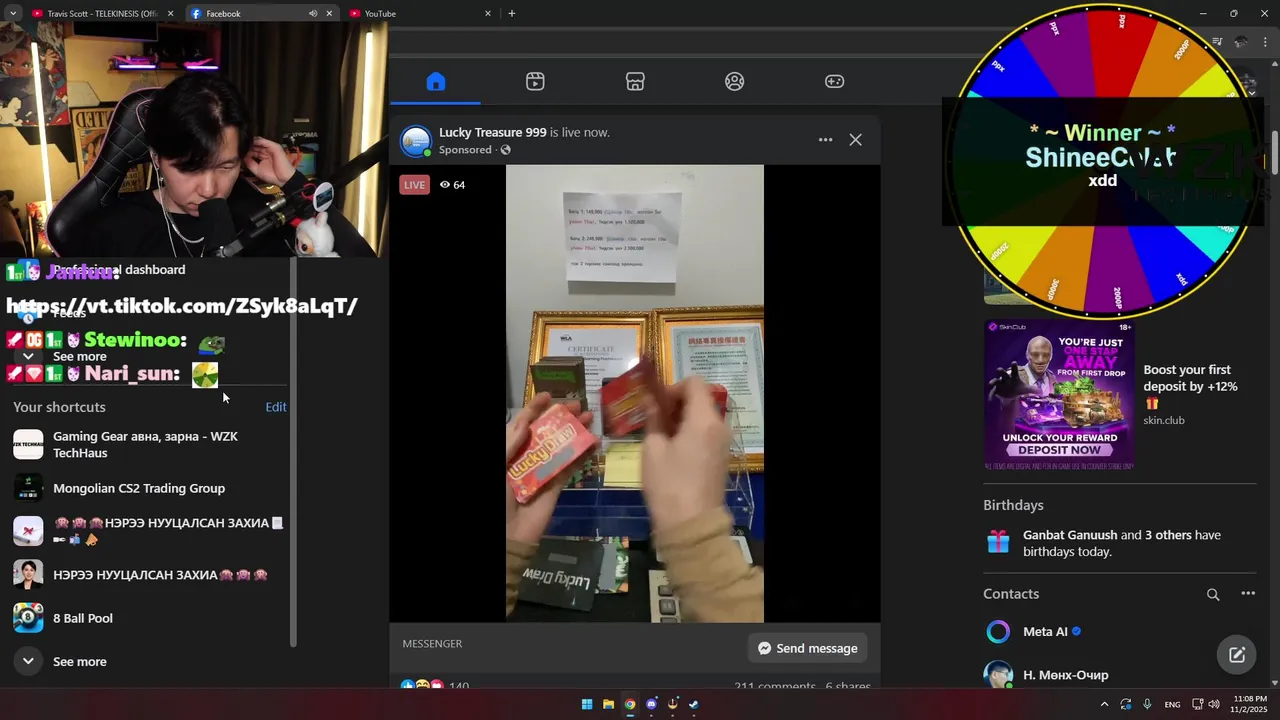Search contacts with the magnifier icon

(1213, 594)
